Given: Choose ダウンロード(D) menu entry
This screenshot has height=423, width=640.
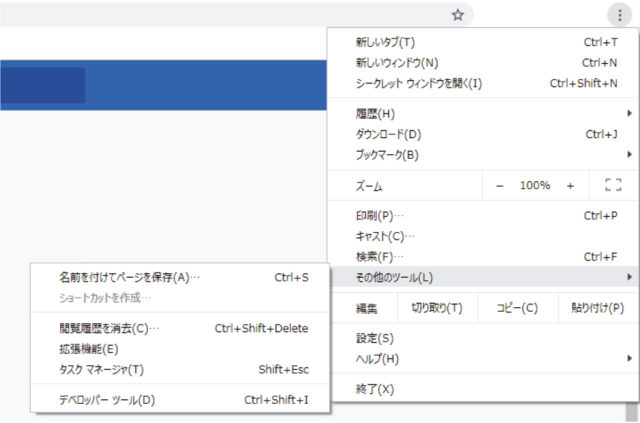Looking at the screenshot, I should point(483,134).
